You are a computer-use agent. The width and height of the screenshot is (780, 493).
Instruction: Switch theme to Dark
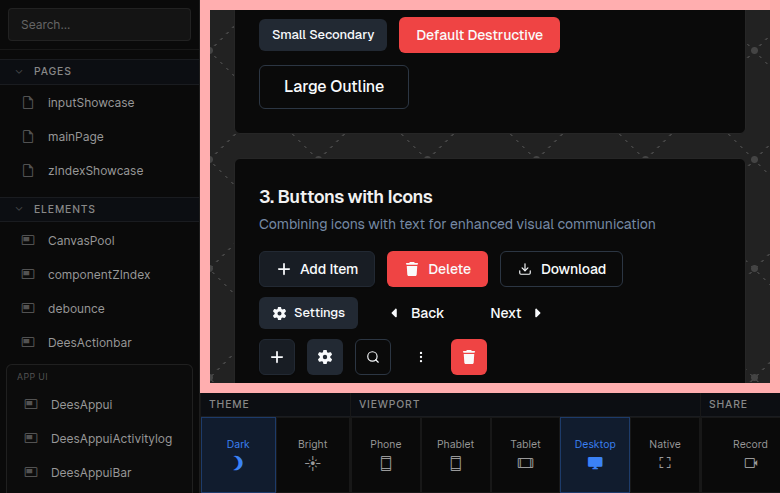tap(238, 454)
